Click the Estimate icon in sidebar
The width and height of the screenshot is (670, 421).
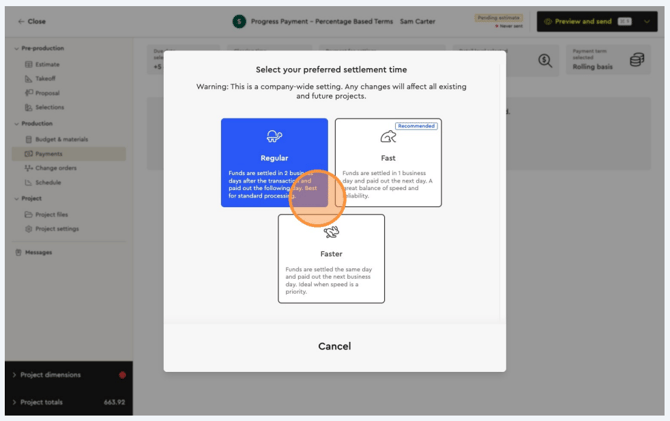point(29,64)
